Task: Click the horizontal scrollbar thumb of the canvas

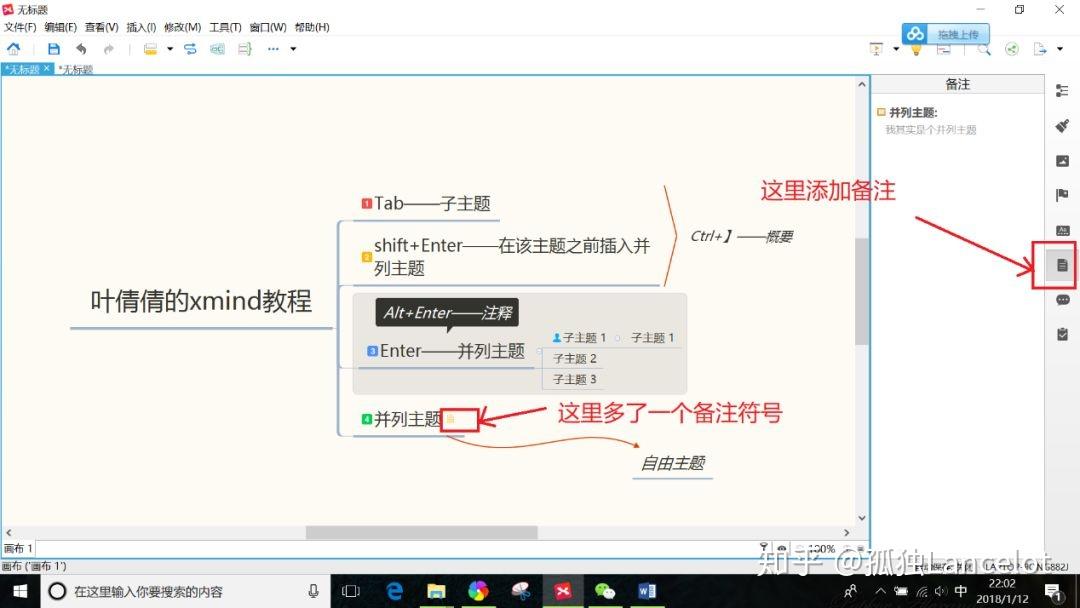Action: (x=422, y=532)
